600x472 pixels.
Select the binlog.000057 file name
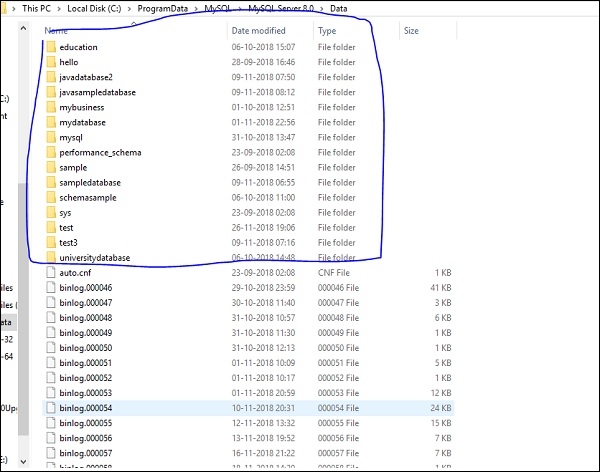coord(86,453)
